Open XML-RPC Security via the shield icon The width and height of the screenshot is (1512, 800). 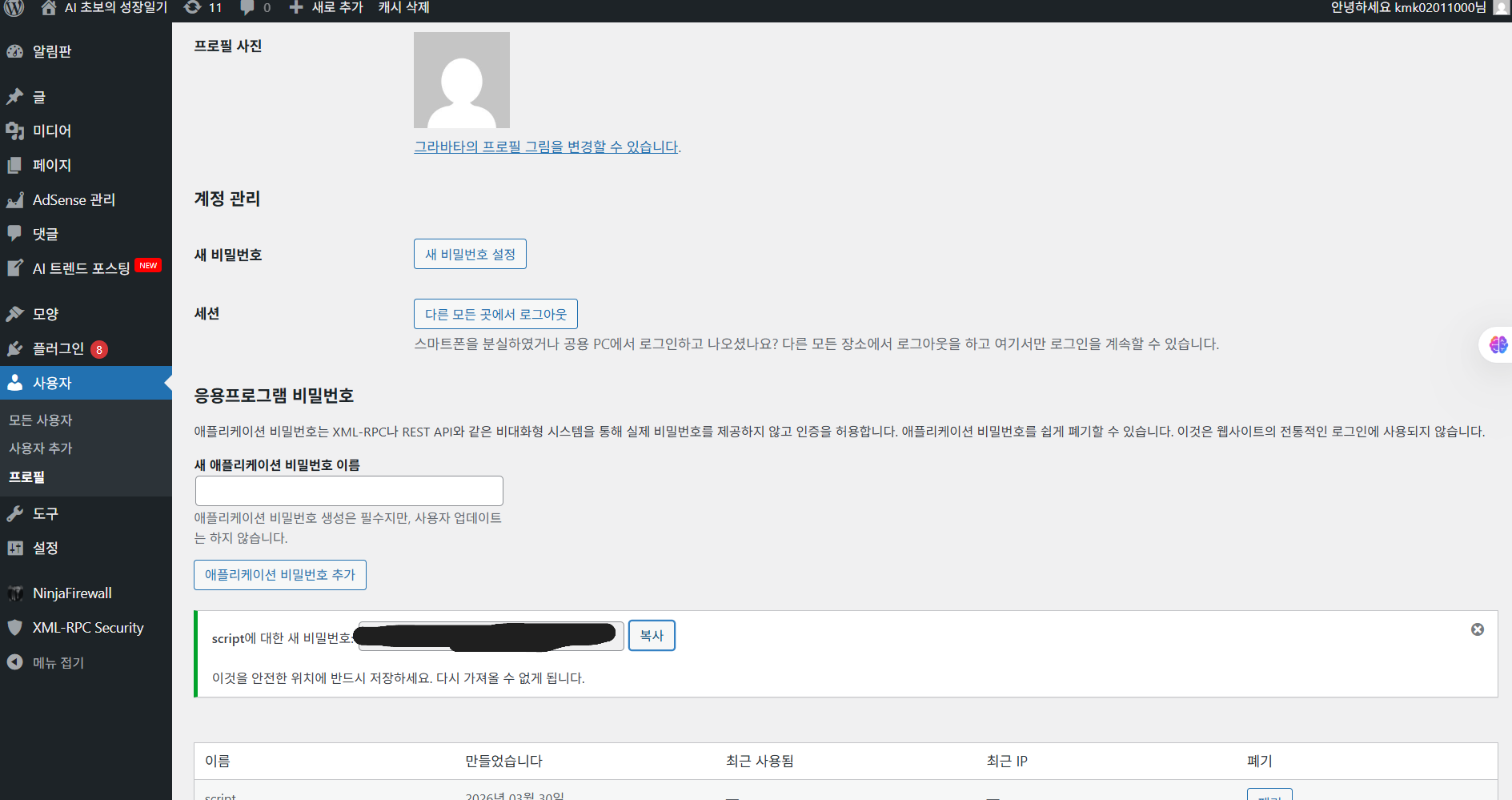[15, 627]
